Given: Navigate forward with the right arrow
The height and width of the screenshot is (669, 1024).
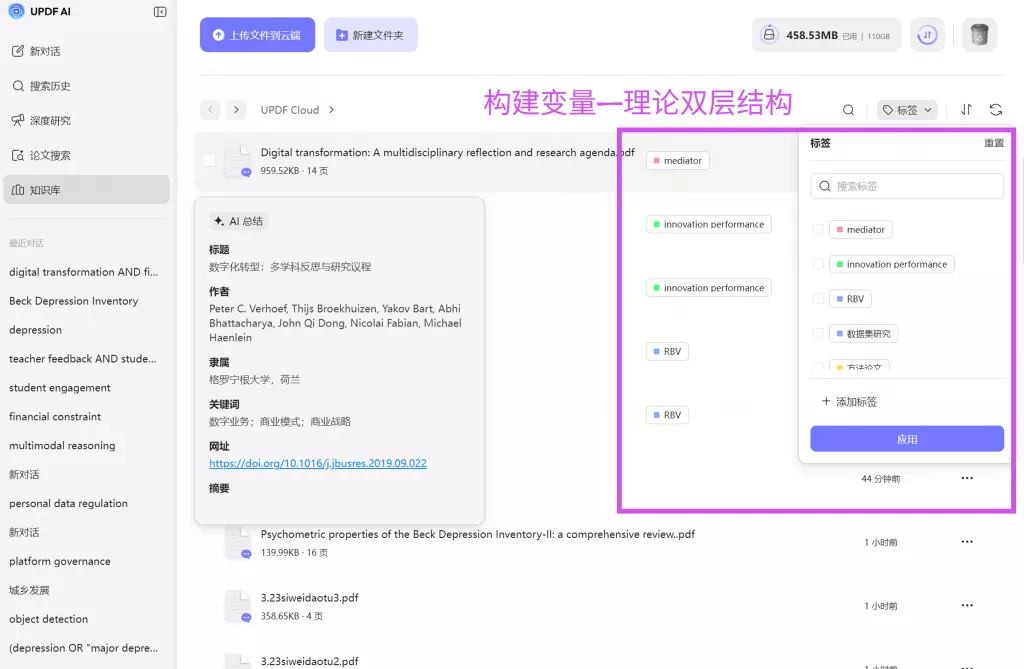Looking at the screenshot, I should 236,110.
